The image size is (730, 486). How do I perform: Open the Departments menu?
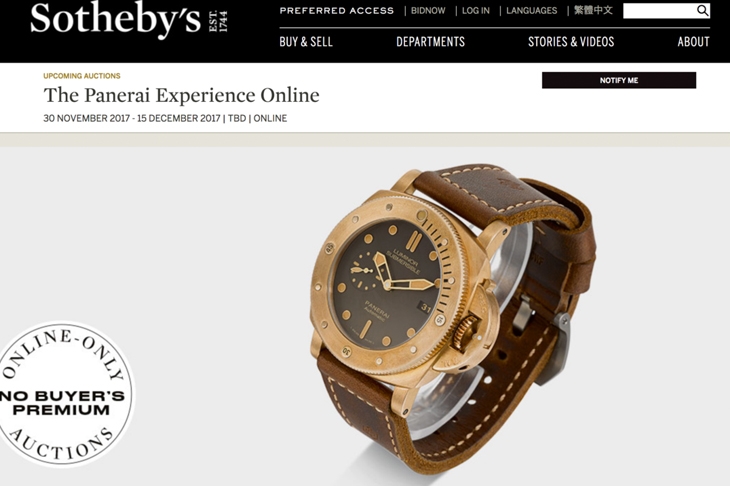click(431, 42)
